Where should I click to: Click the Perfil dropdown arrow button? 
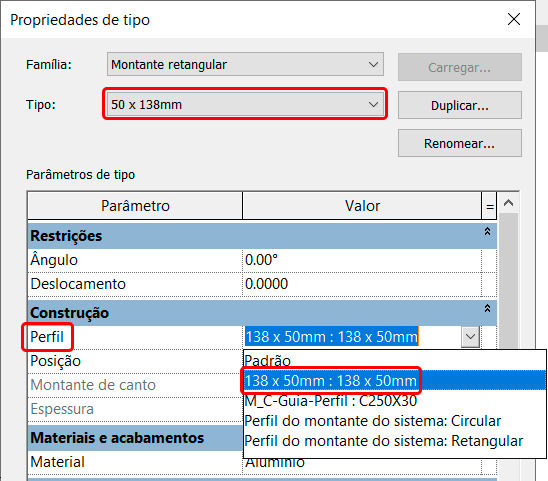pos(470,337)
